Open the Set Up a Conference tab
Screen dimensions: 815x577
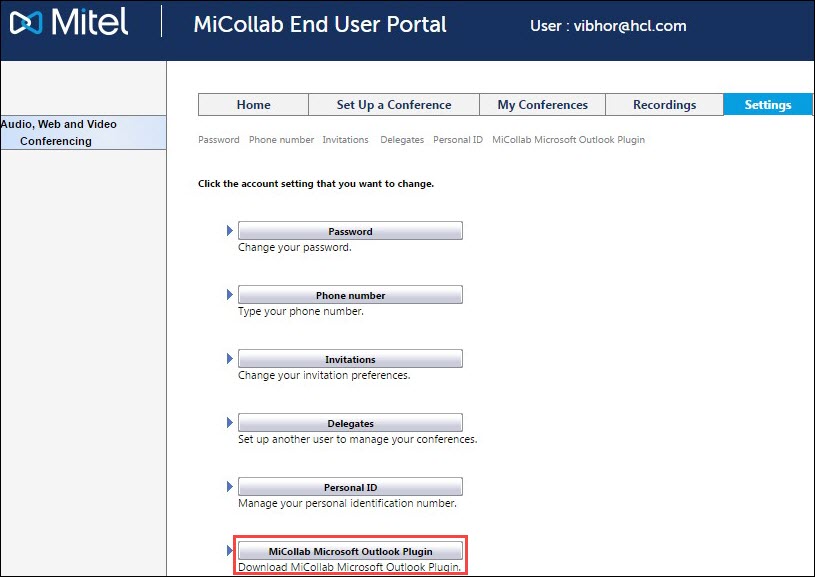point(394,104)
